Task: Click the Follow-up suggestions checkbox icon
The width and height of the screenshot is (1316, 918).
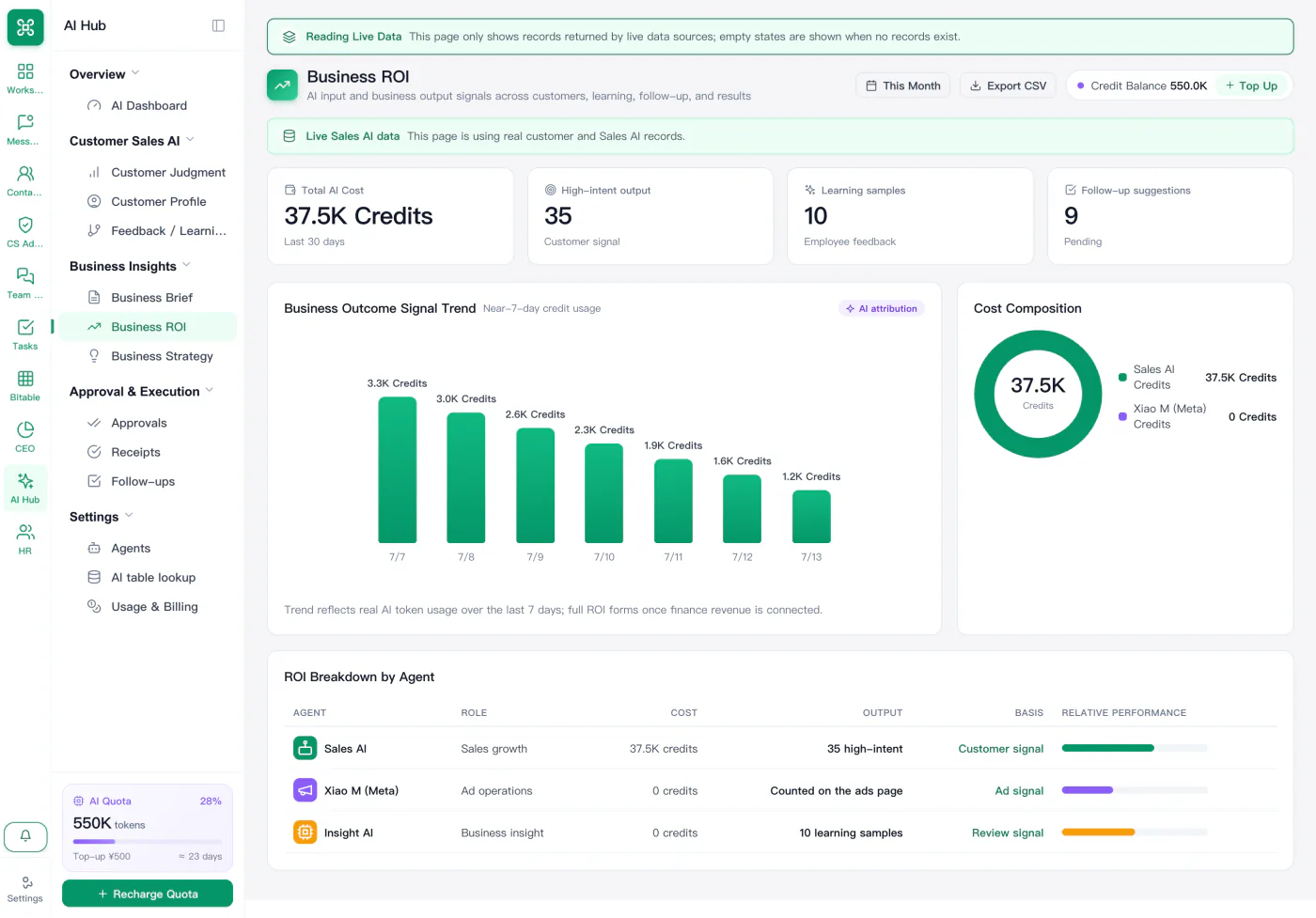Action: (1071, 190)
